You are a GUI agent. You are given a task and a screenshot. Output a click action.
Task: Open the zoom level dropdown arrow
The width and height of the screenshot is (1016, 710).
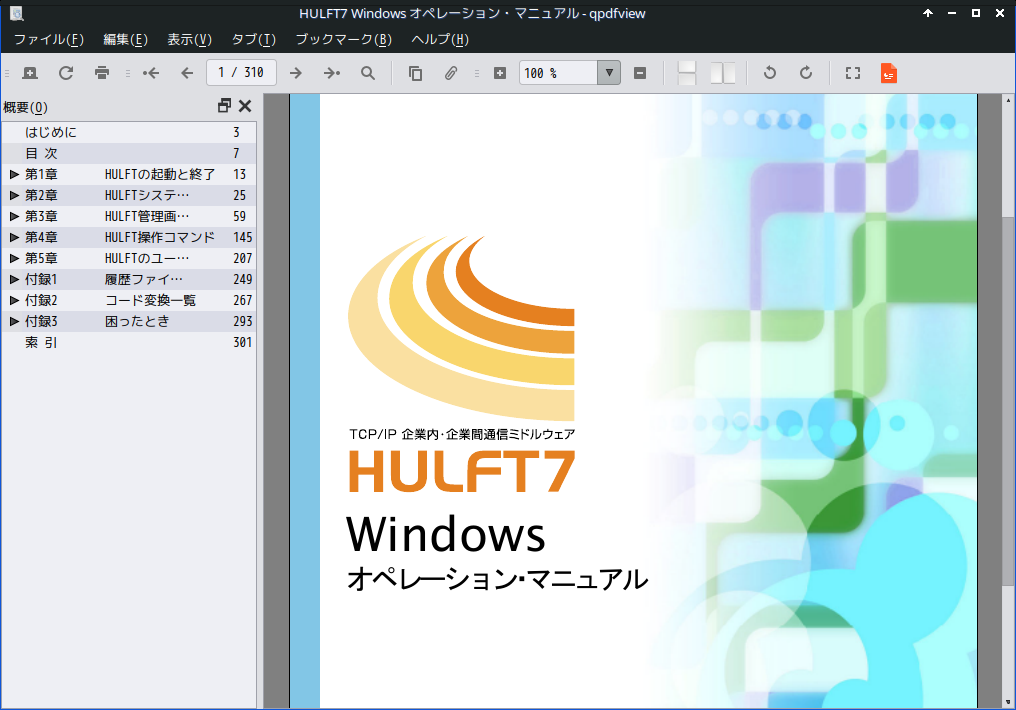(609, 73)
